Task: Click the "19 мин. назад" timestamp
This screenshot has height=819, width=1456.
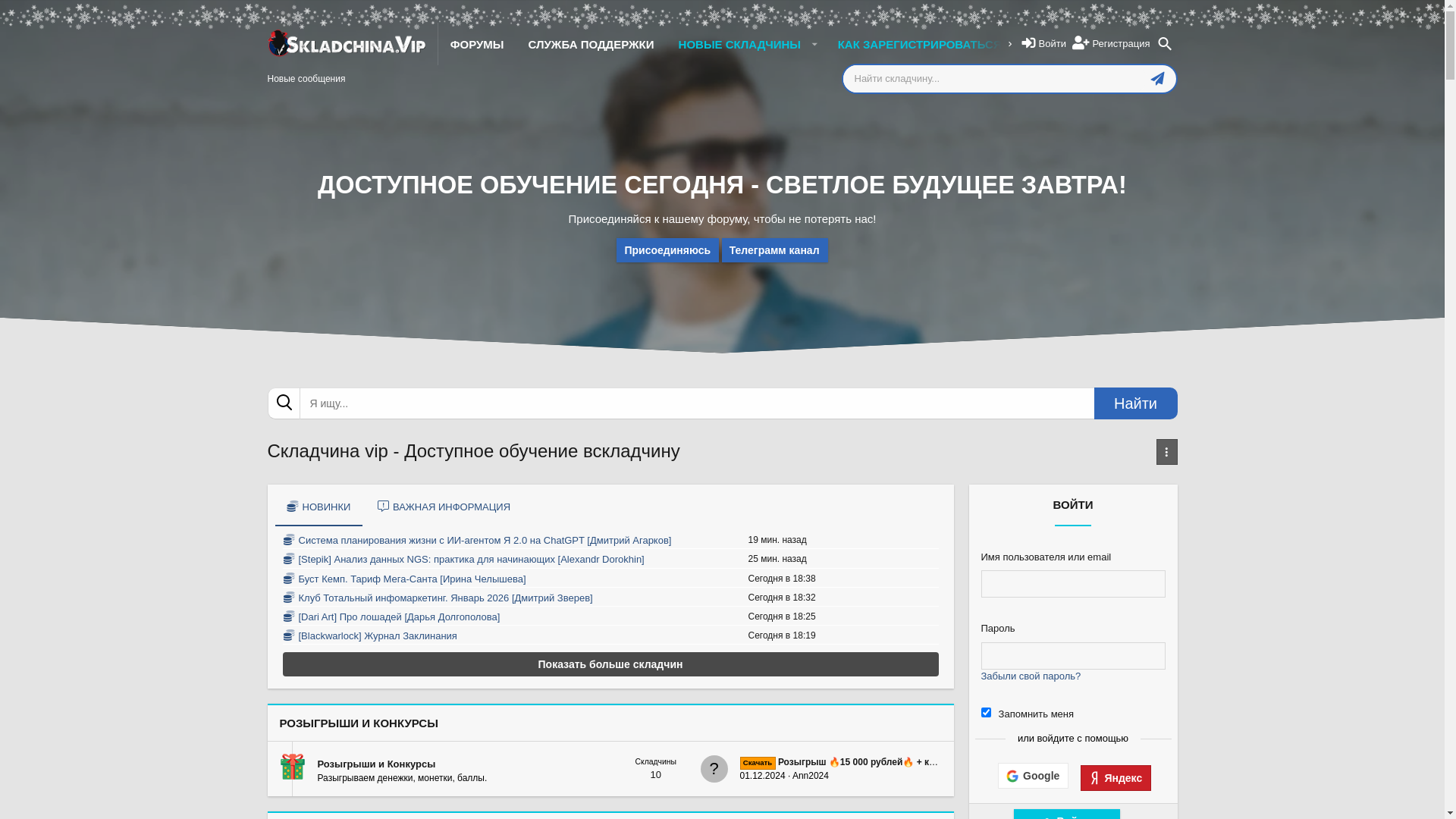Action: (777, 540)
